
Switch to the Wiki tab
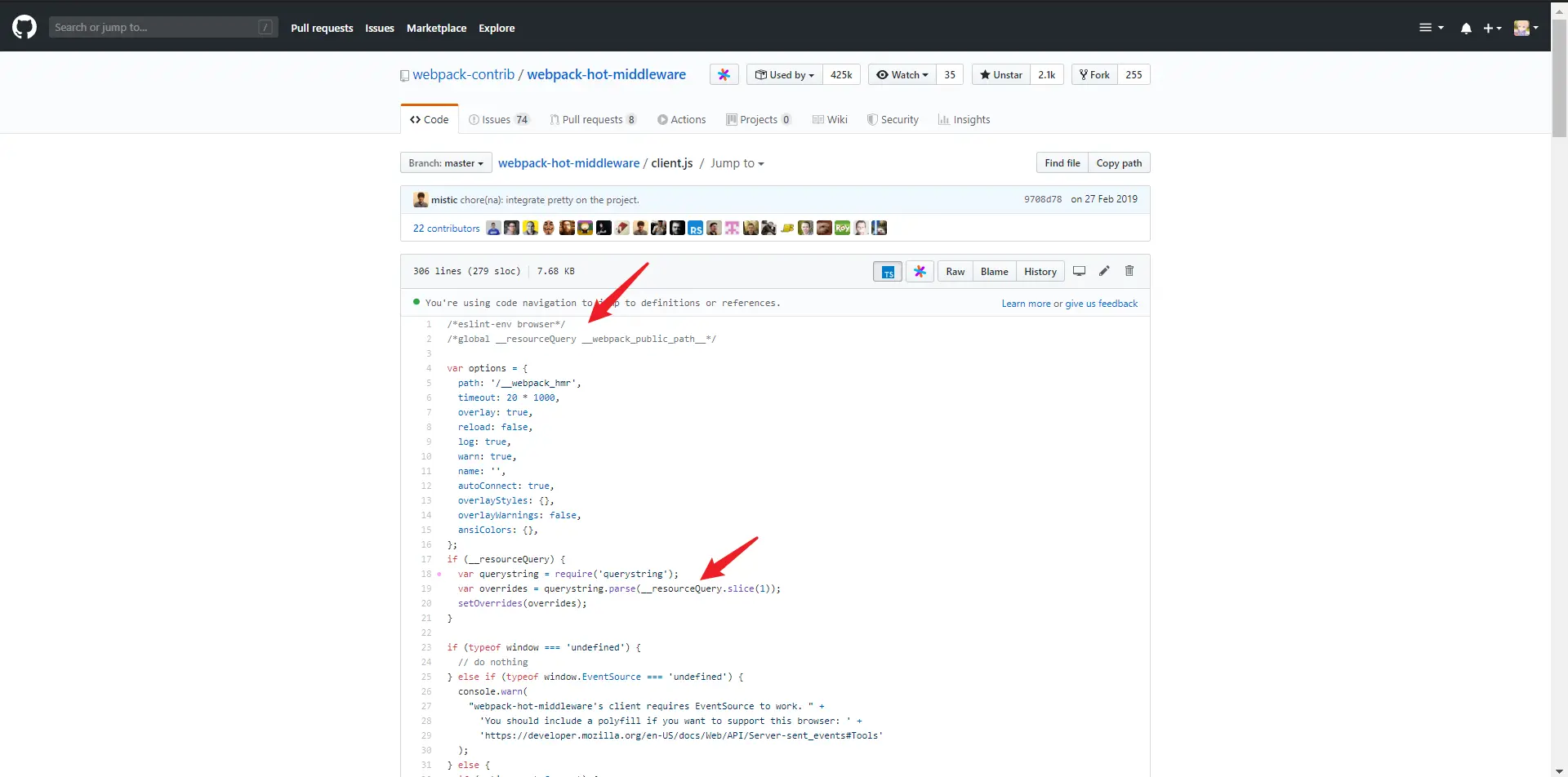click(830, 119)
